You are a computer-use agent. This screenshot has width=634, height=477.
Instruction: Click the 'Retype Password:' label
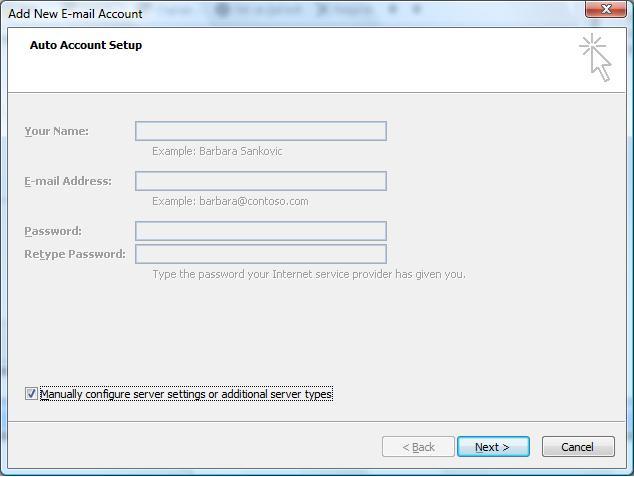75,254
